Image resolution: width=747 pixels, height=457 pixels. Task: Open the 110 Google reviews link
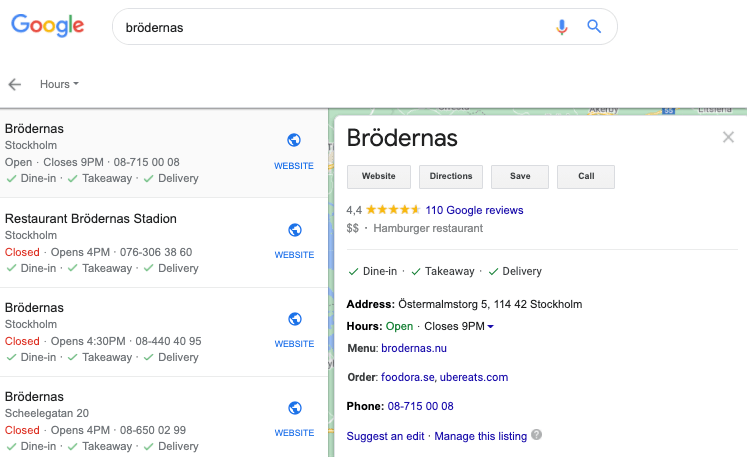(x=474, y=210)
